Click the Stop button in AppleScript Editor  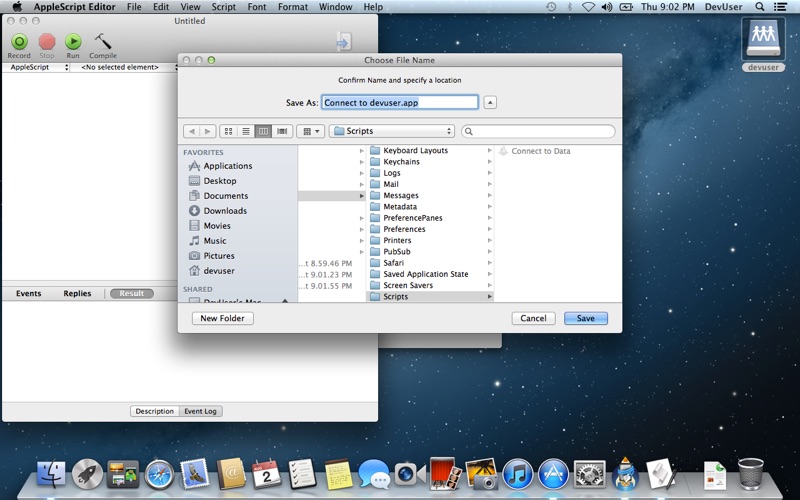(47, 46)
